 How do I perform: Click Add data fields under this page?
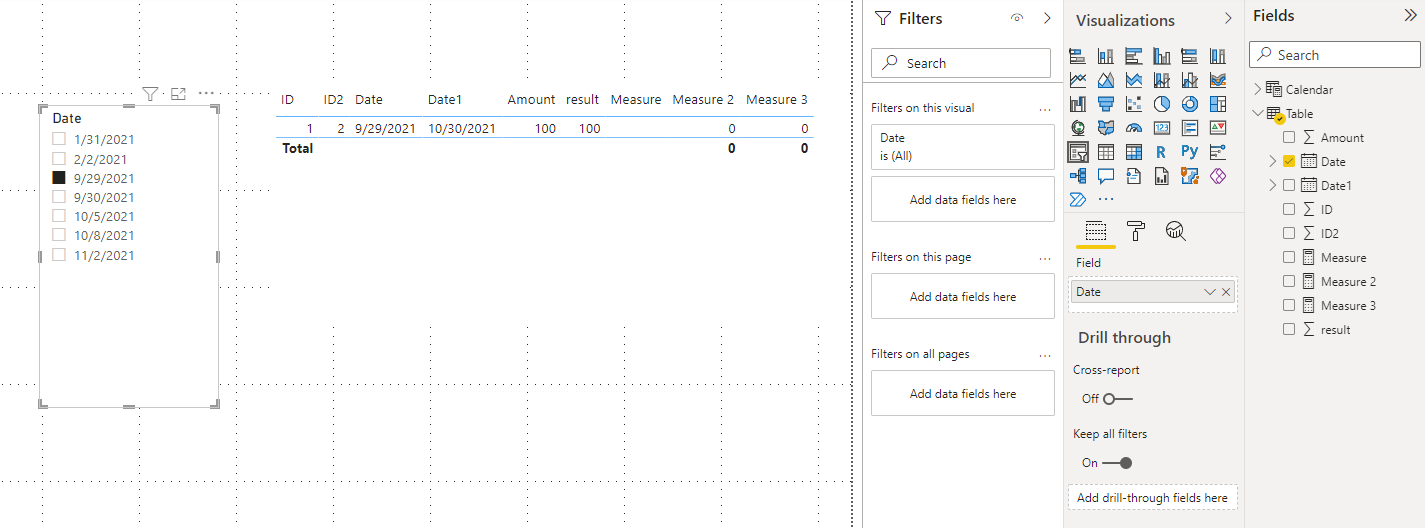point(963,296)
